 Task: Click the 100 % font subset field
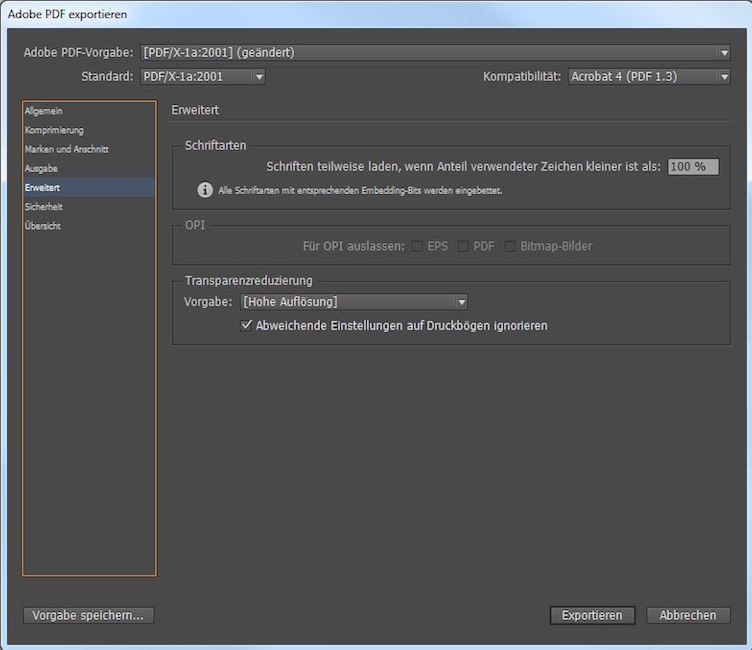(693, 166)
